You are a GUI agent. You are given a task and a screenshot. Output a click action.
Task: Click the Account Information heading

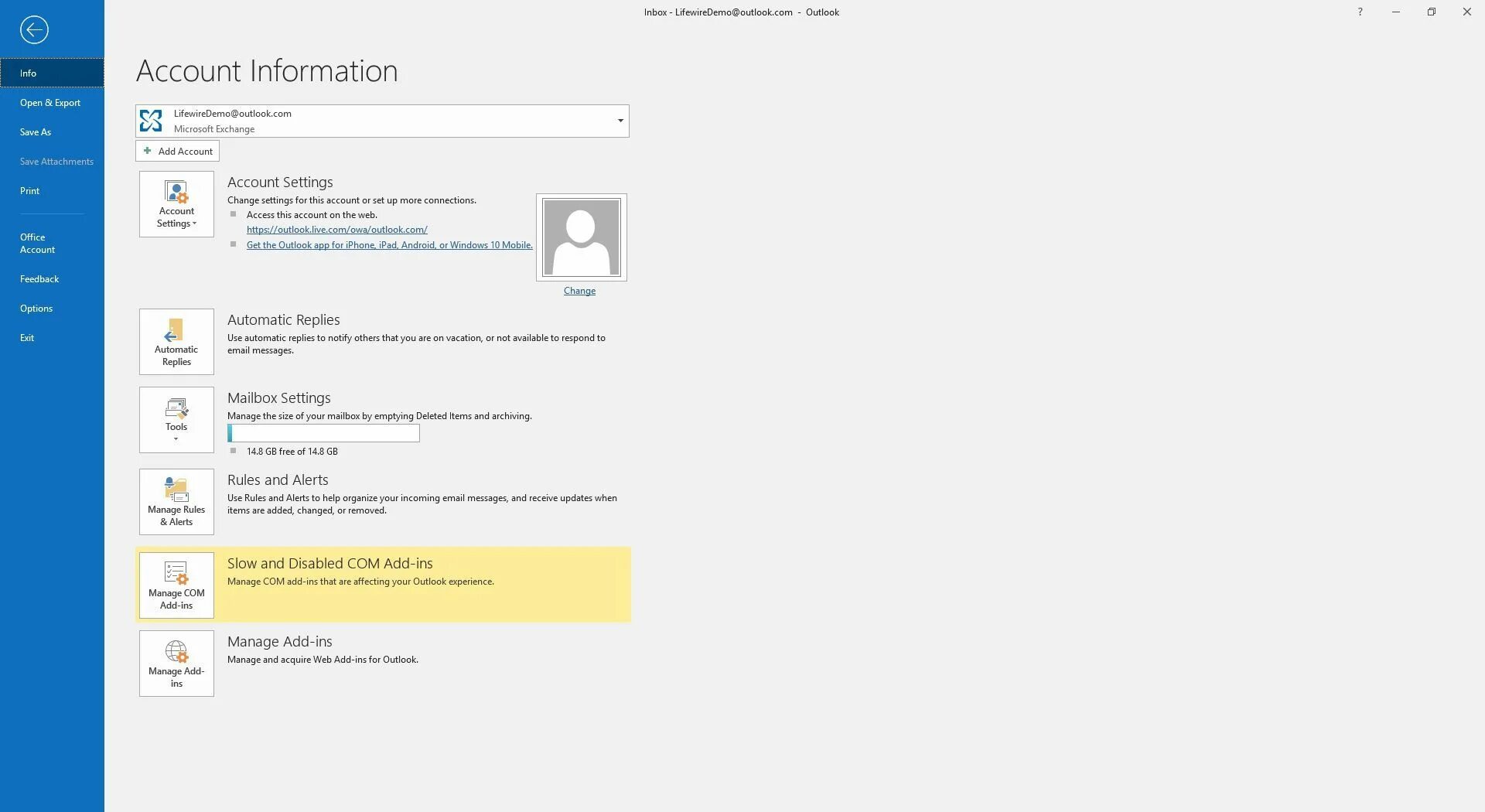click(x=267, y=71)
